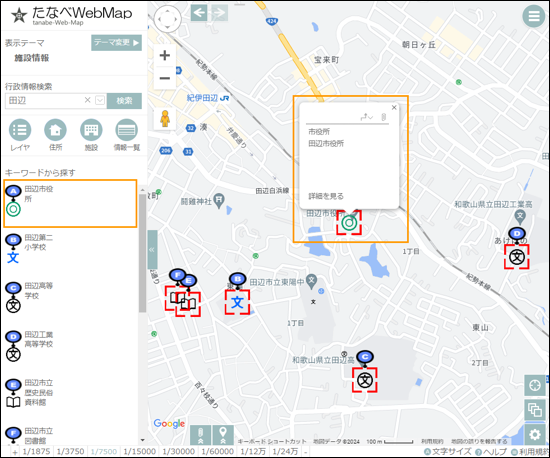
Task: Open the 住所 address search icon
Action: coord(55,130)
